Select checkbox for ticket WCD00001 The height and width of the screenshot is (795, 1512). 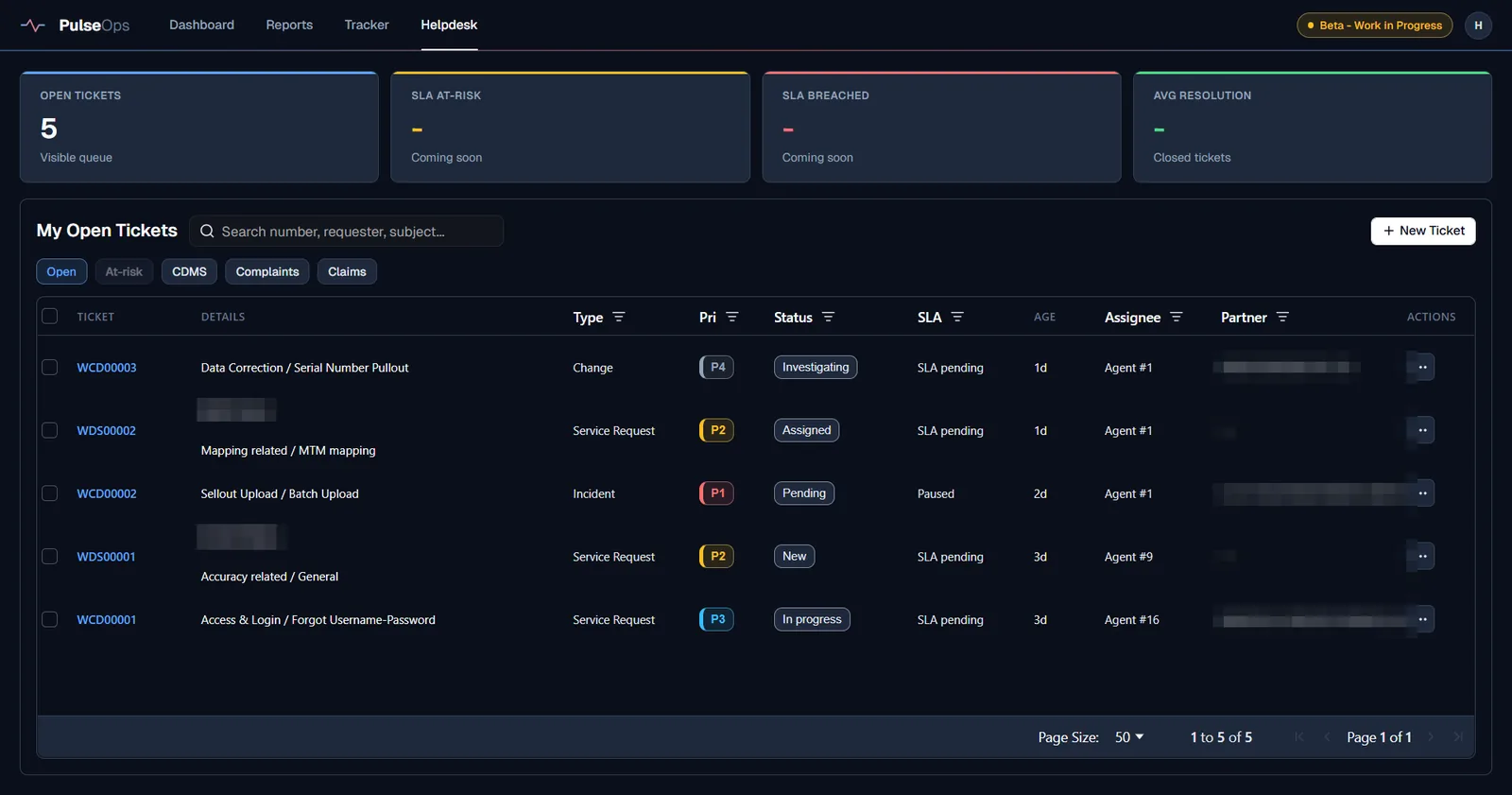[50, 619]
